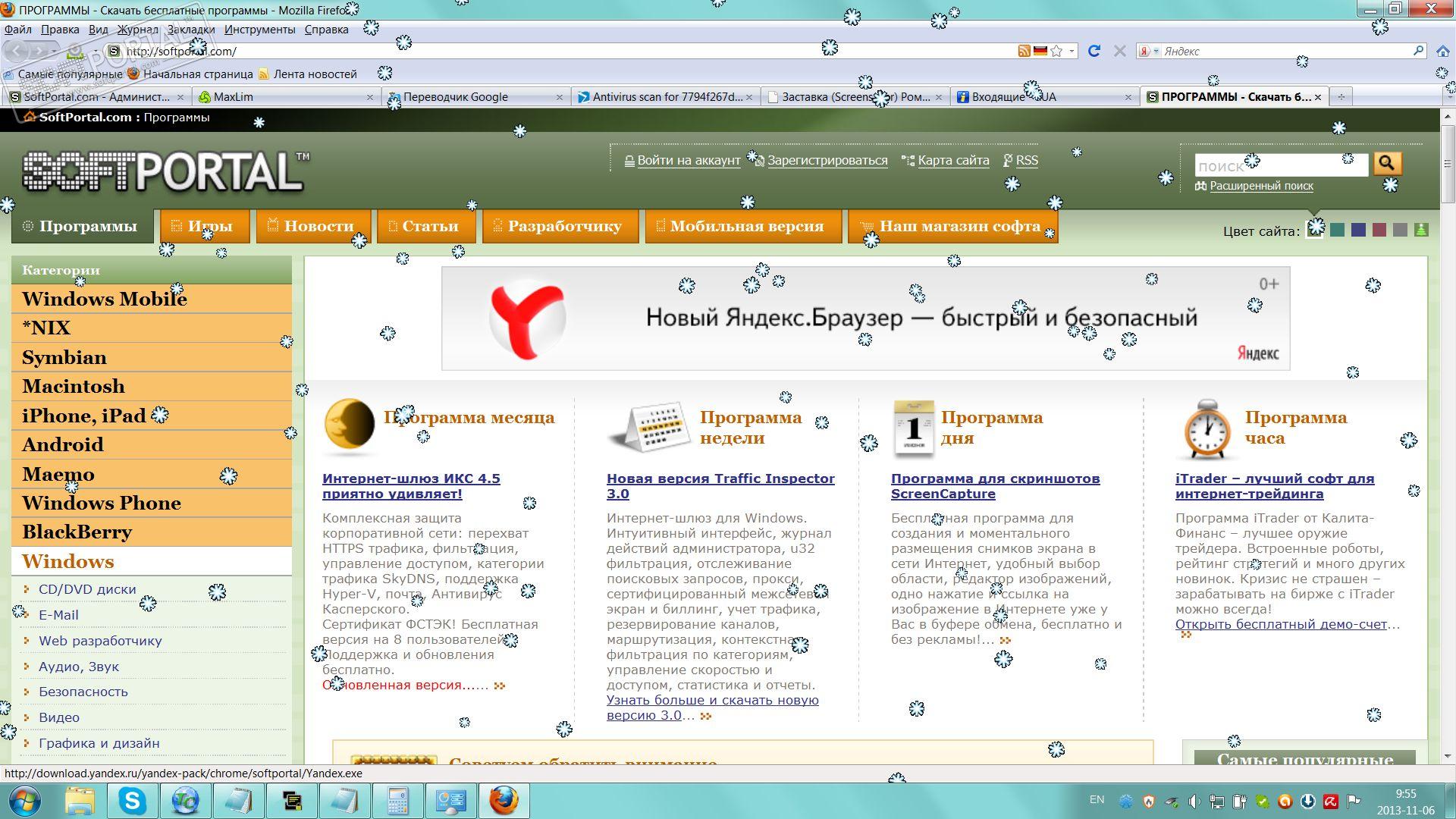Choose the blue site color swatch
The width and height of the screenshot is (1456, 819).
(1358, 230)
